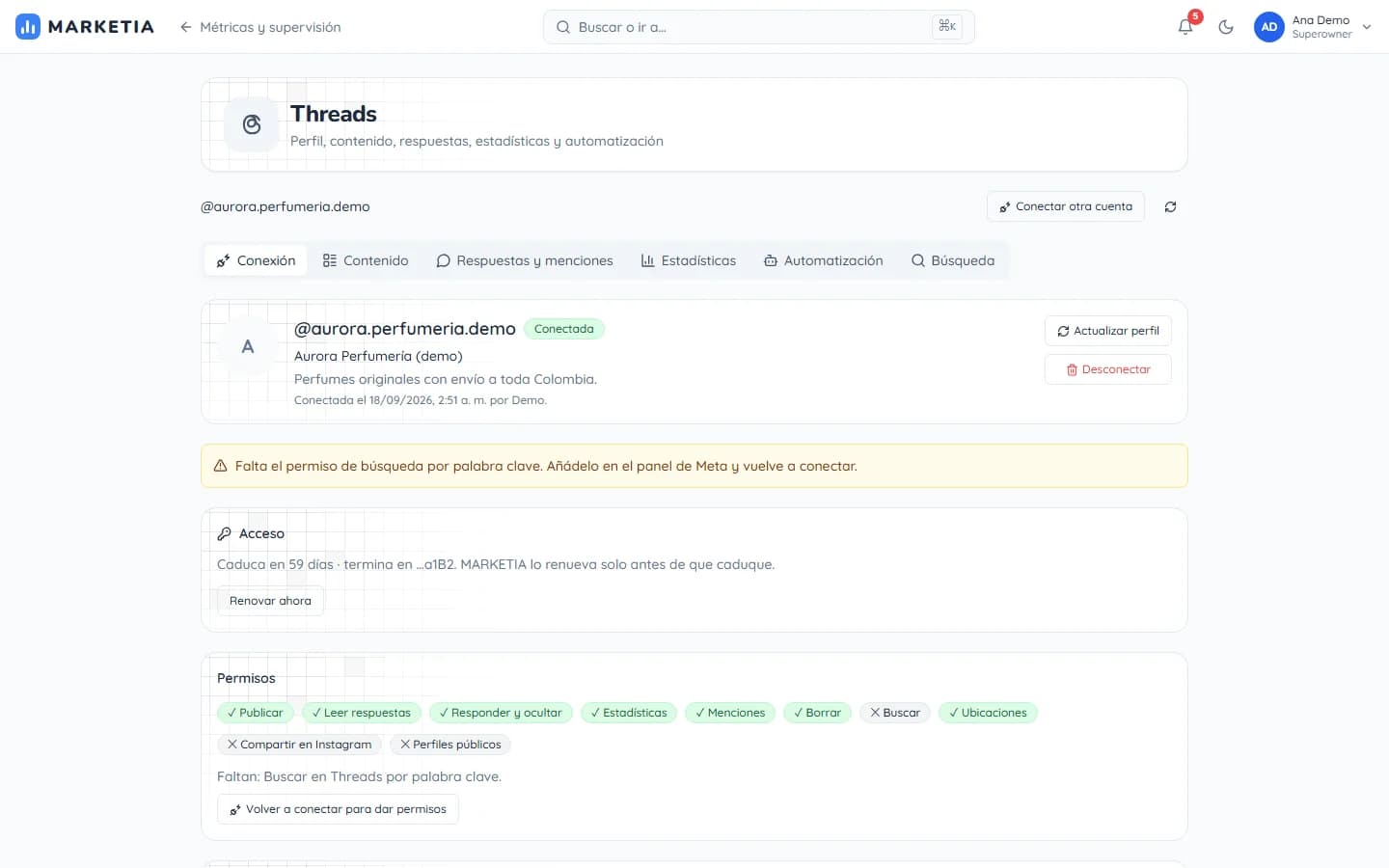Image resolution: width=1389 pixels, height=868 pixels.
Task: Click the Estadísticas permission chip
Action: pos(629,713)
